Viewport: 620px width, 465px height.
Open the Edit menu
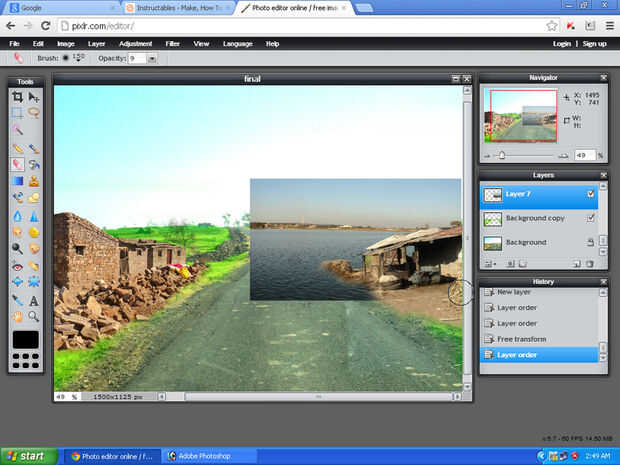(x=38, y=44)
